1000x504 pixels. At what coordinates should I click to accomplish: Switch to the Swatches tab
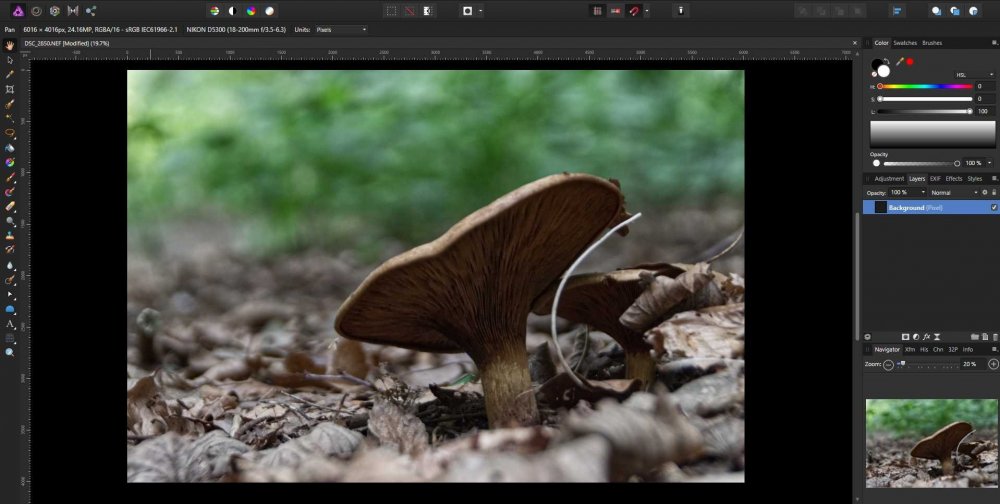[905, 43]
